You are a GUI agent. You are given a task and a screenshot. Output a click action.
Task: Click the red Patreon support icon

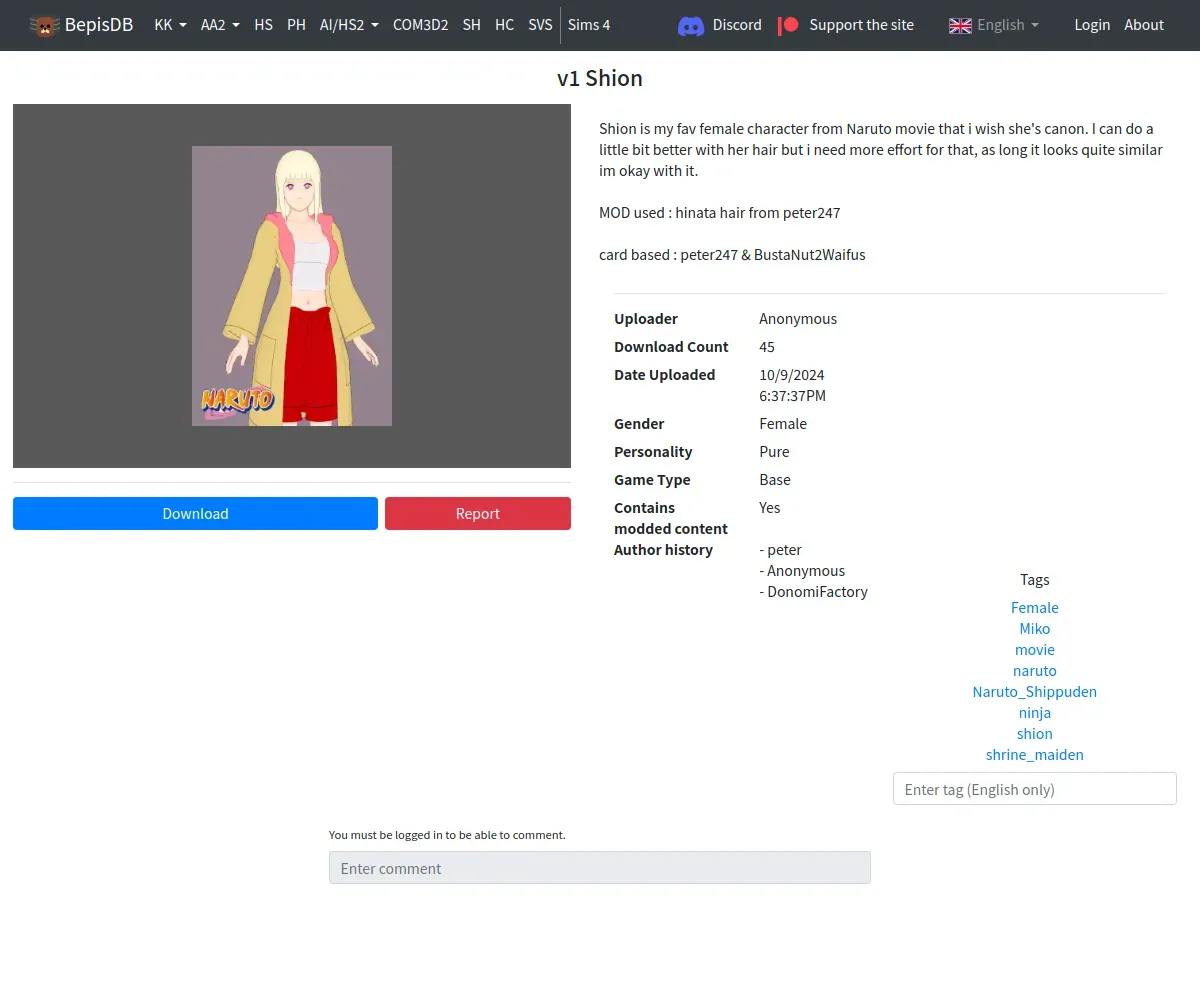pos(788,25)
